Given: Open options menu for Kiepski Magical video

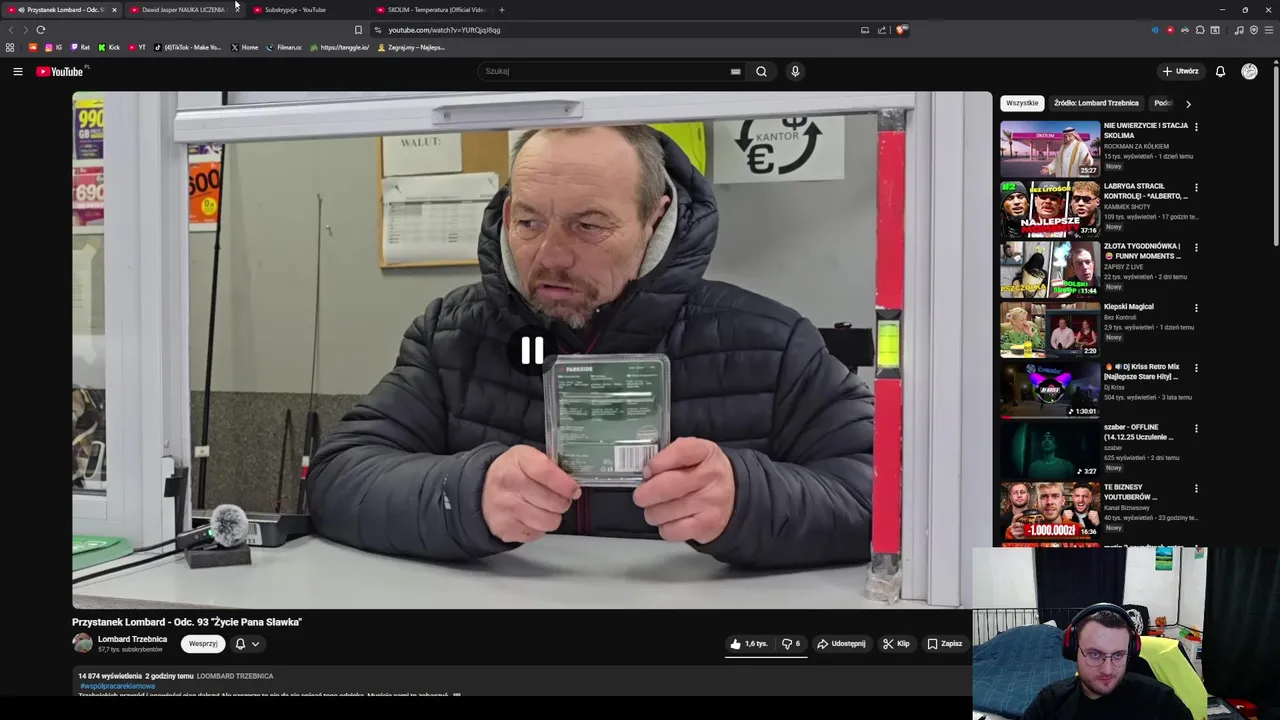Looking at the screenshot, I should (x=1196, y=308).
